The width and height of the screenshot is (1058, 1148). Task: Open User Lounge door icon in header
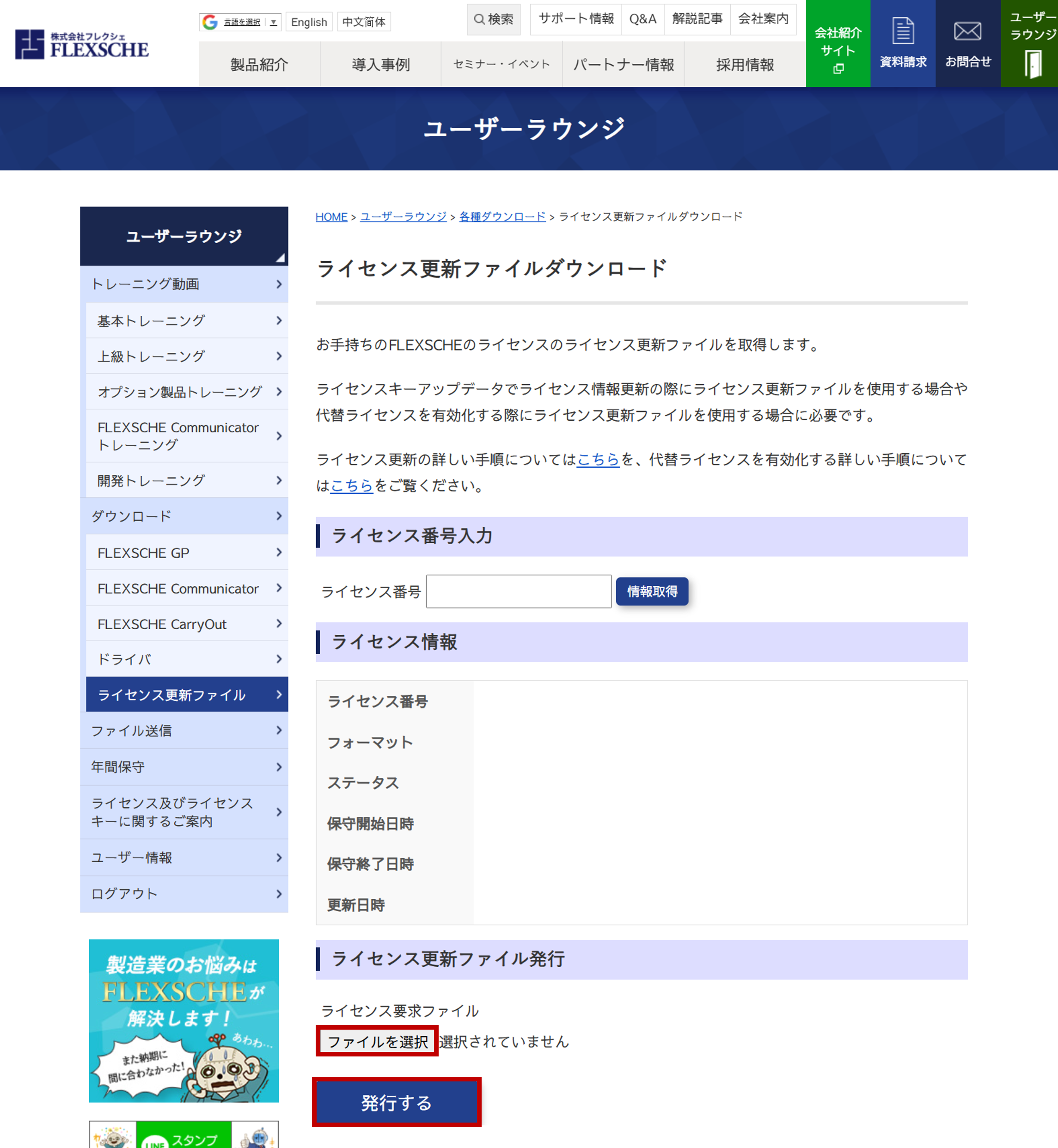(1032, 62)
